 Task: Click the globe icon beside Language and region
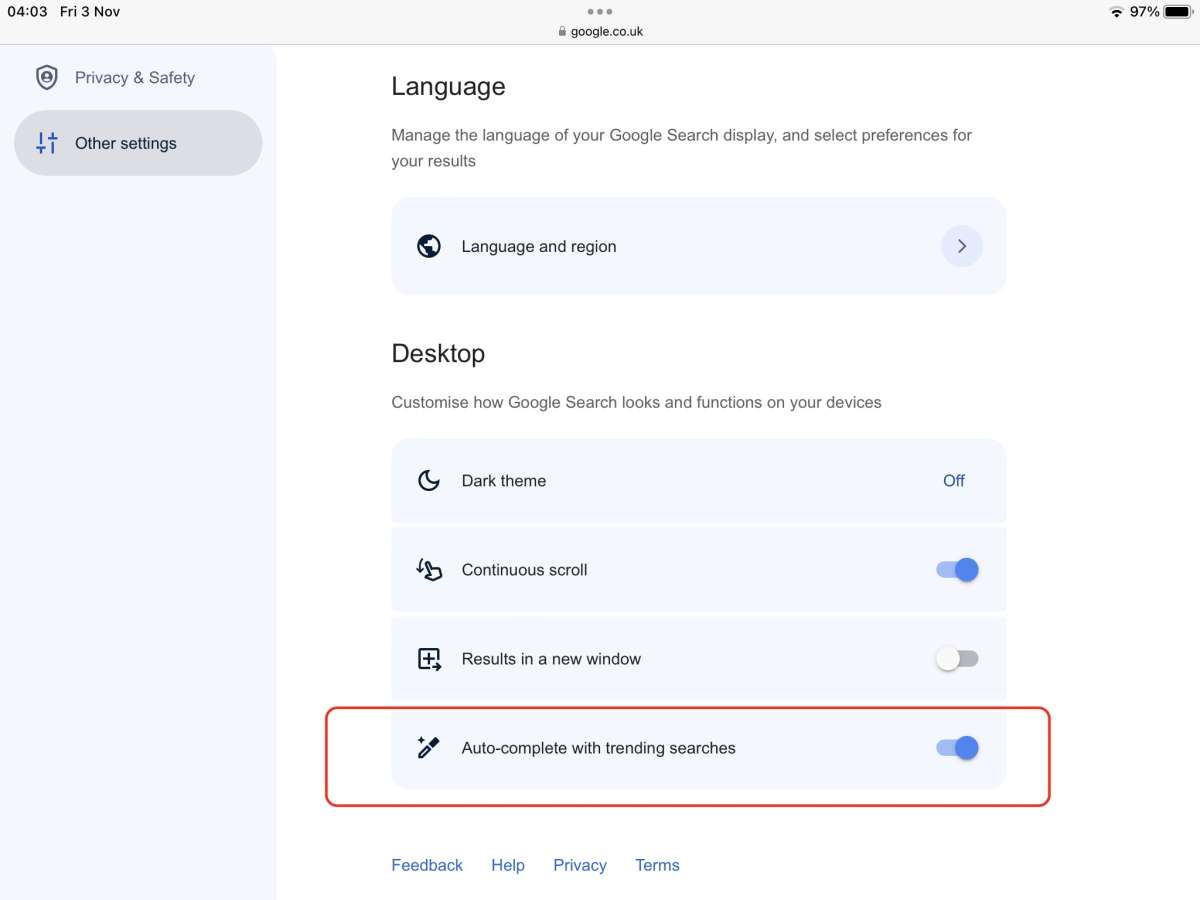(429, 246)
